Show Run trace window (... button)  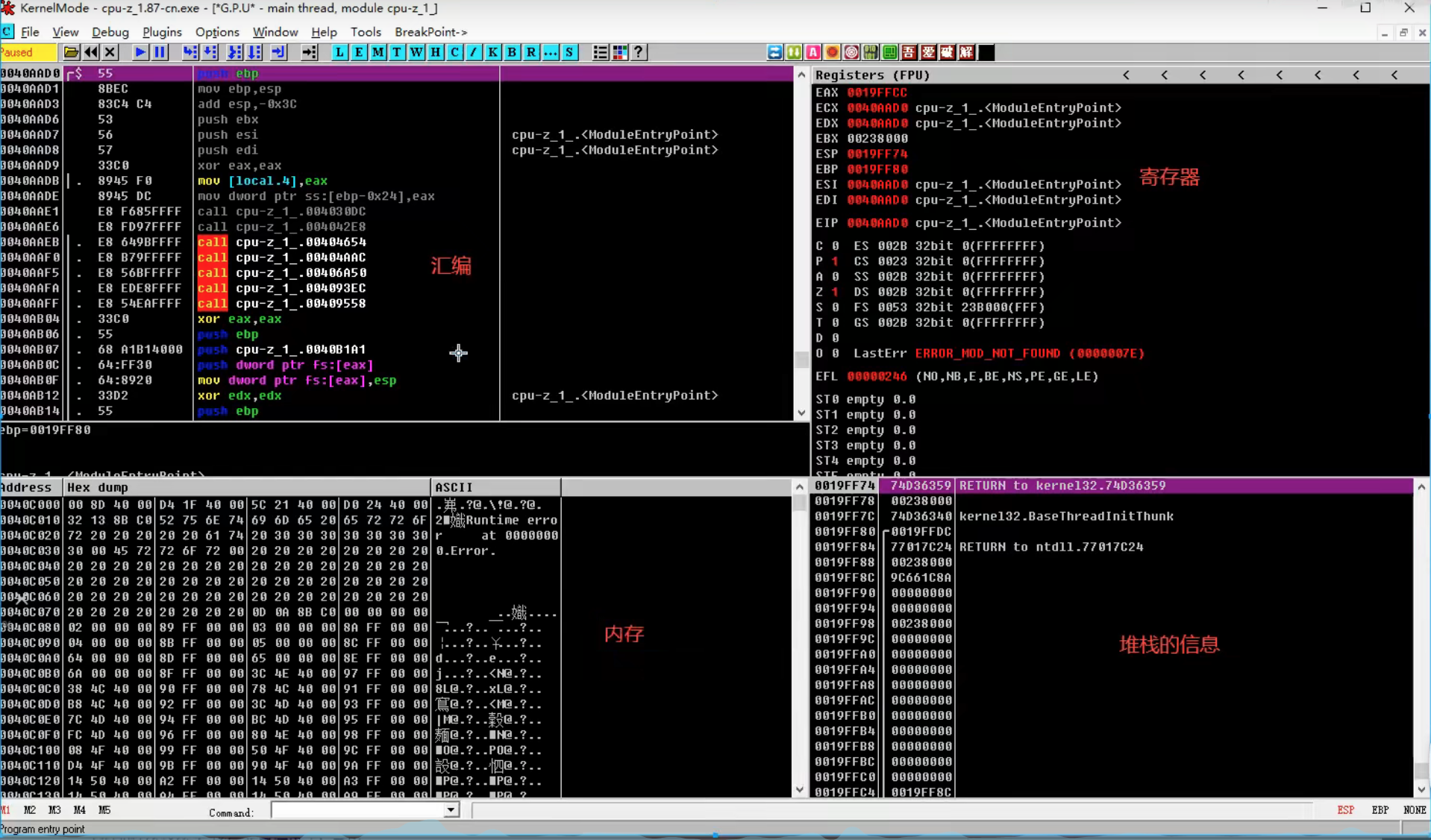(551, 52)
